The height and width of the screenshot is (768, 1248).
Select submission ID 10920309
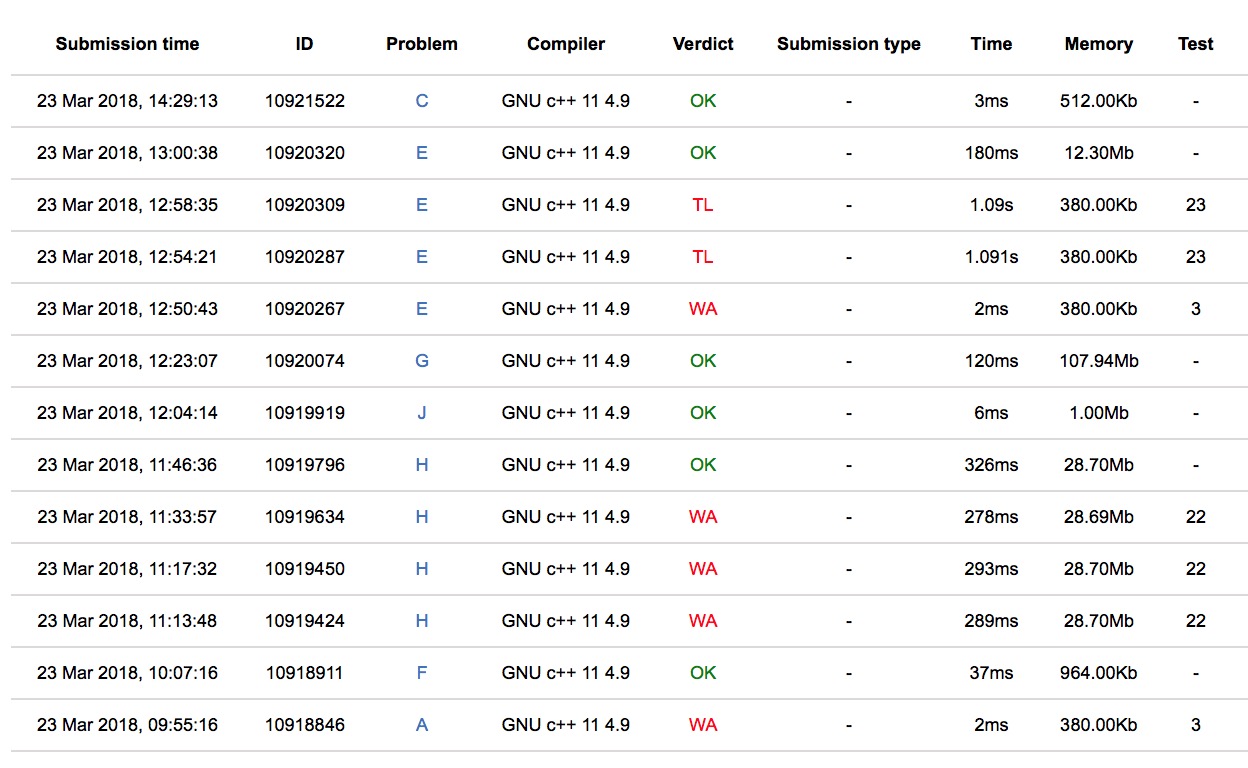[x=305, y=205]
